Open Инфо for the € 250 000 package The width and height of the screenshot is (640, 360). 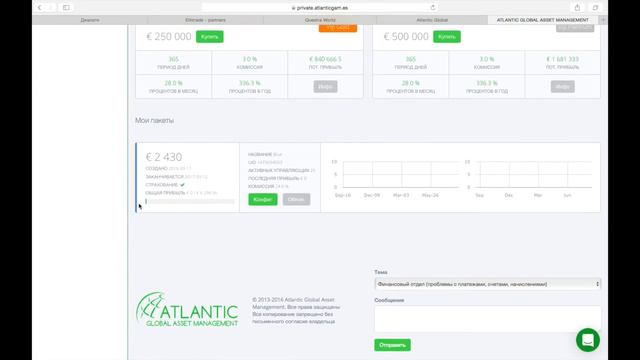coord(325,87)
